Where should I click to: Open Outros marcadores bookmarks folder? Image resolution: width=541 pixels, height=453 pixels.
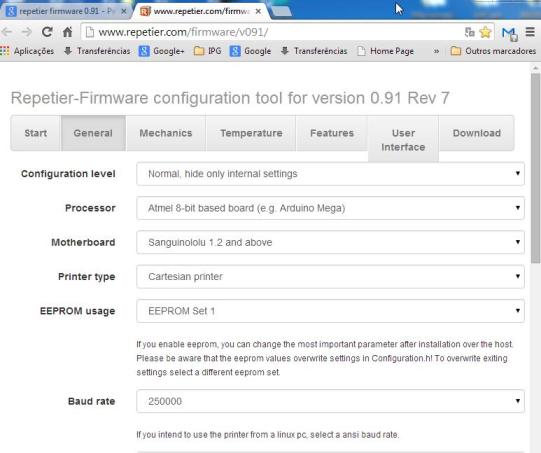(493, 51)
